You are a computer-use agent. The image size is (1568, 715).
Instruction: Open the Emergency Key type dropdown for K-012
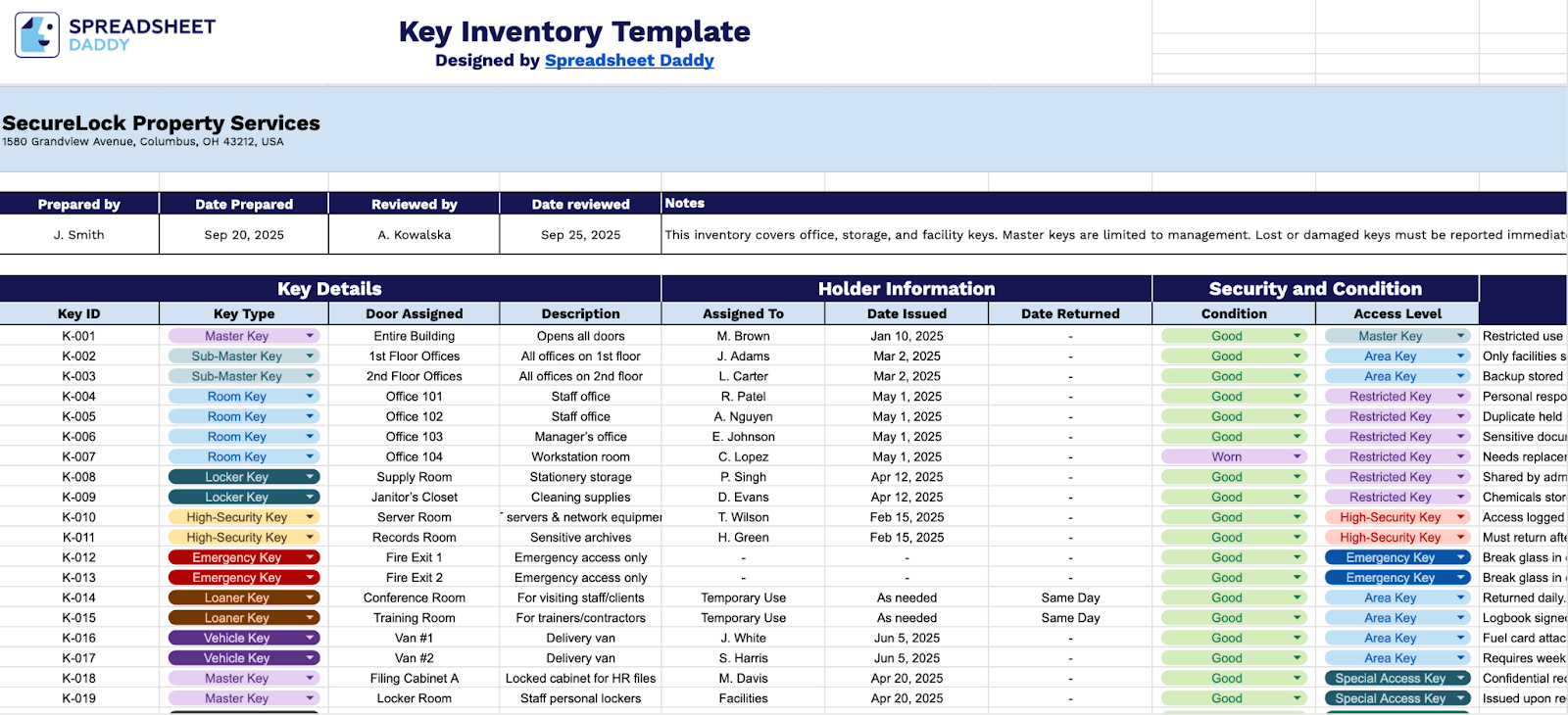311,556
